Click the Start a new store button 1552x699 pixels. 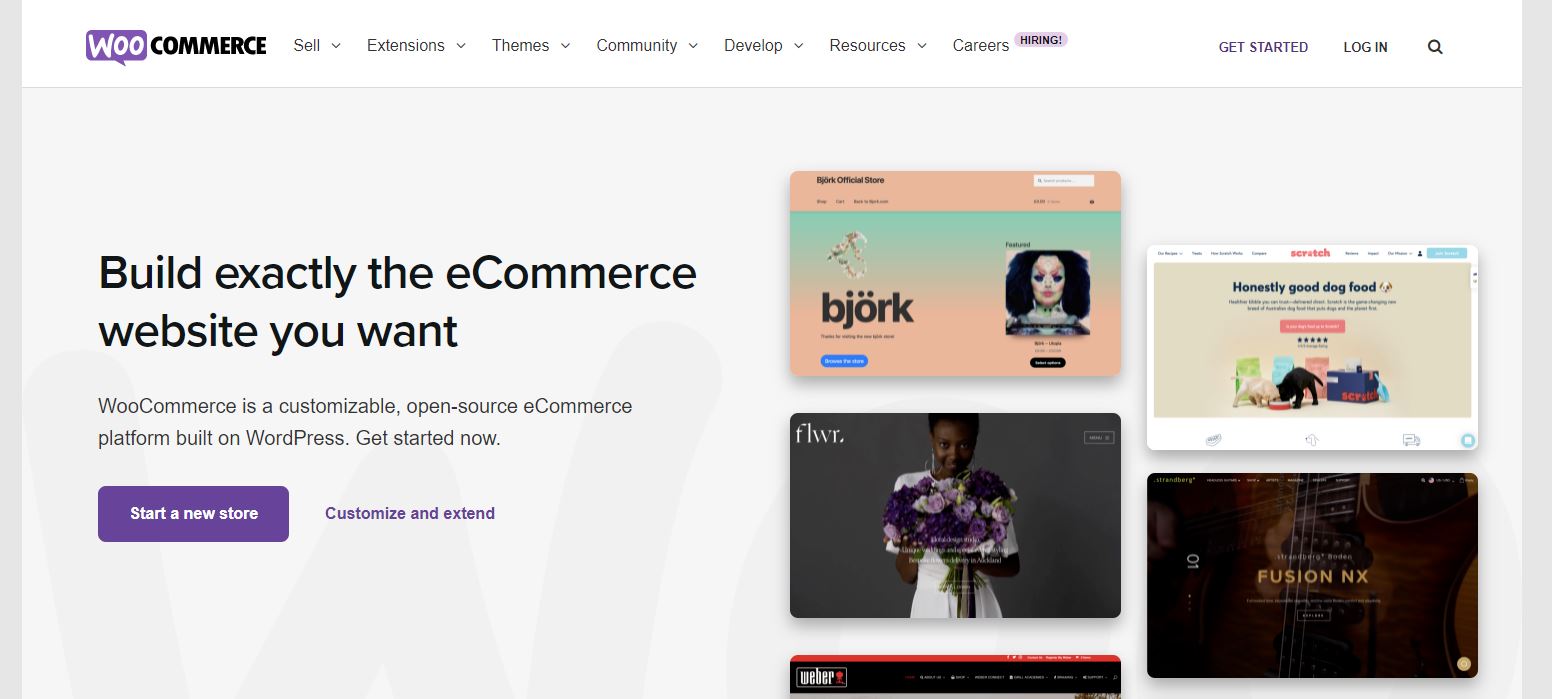pos(193,514)
